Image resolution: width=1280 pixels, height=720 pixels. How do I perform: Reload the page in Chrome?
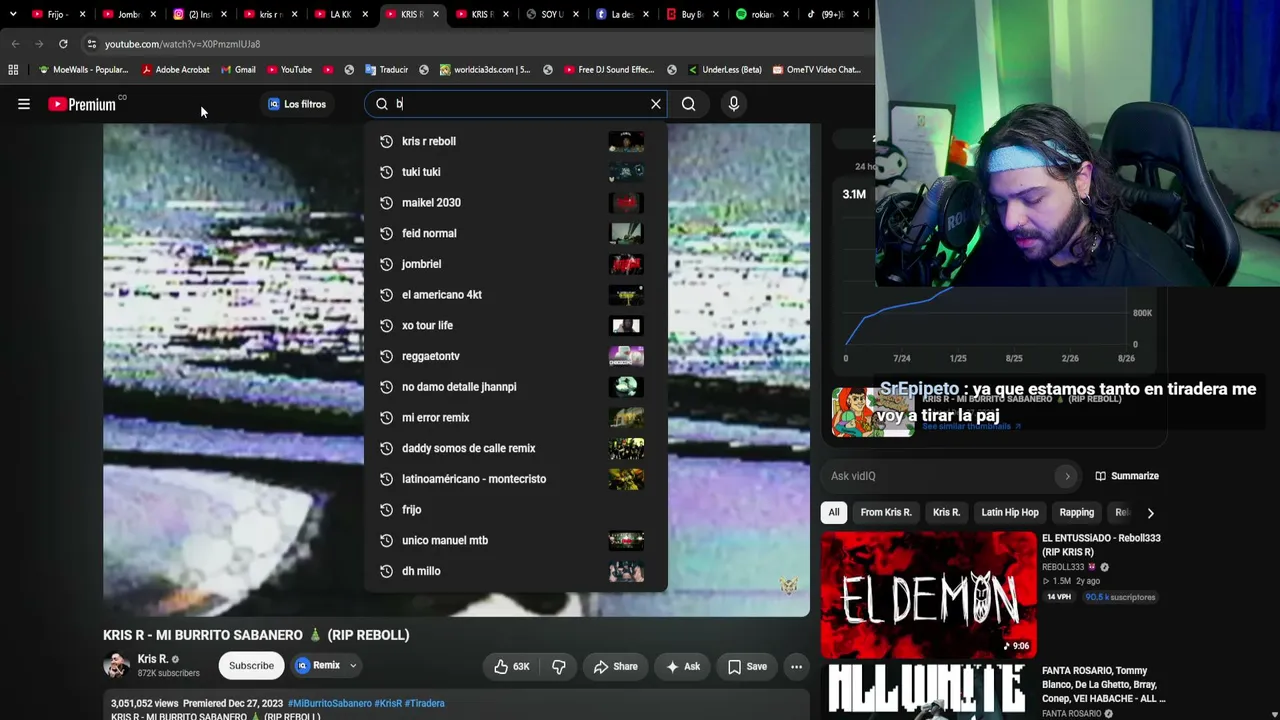(x=63, y=44)
